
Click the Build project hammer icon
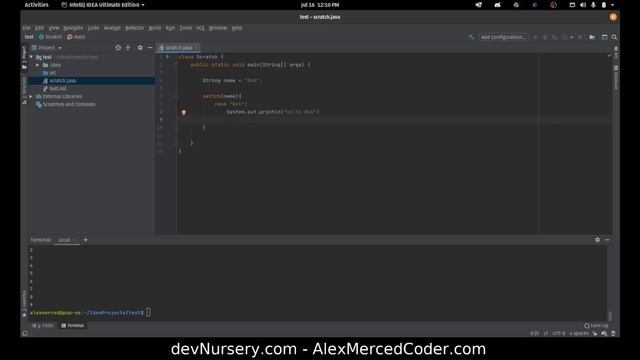(471, 37)
